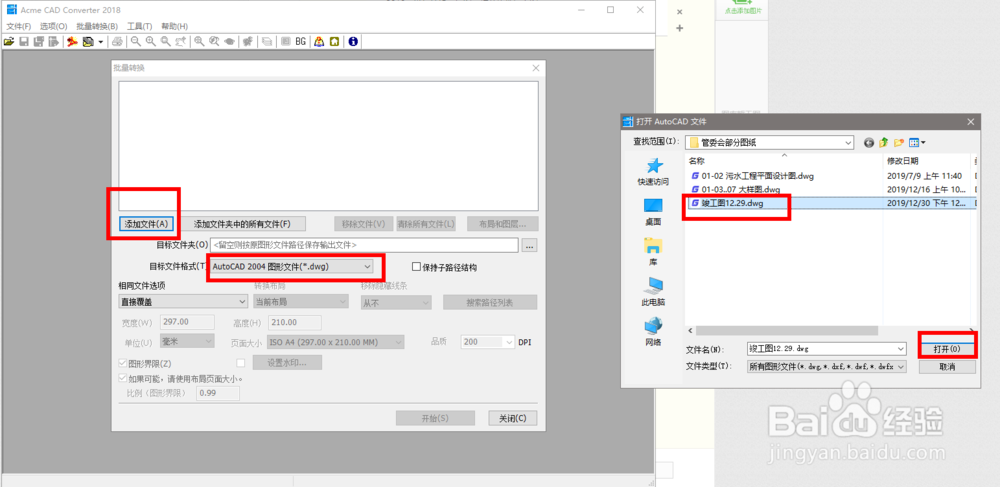Open the 目标文件格式 AutoCAD 2004 dropdown
The height and width of the screenshot is (487, 1000).
point(292,266)
